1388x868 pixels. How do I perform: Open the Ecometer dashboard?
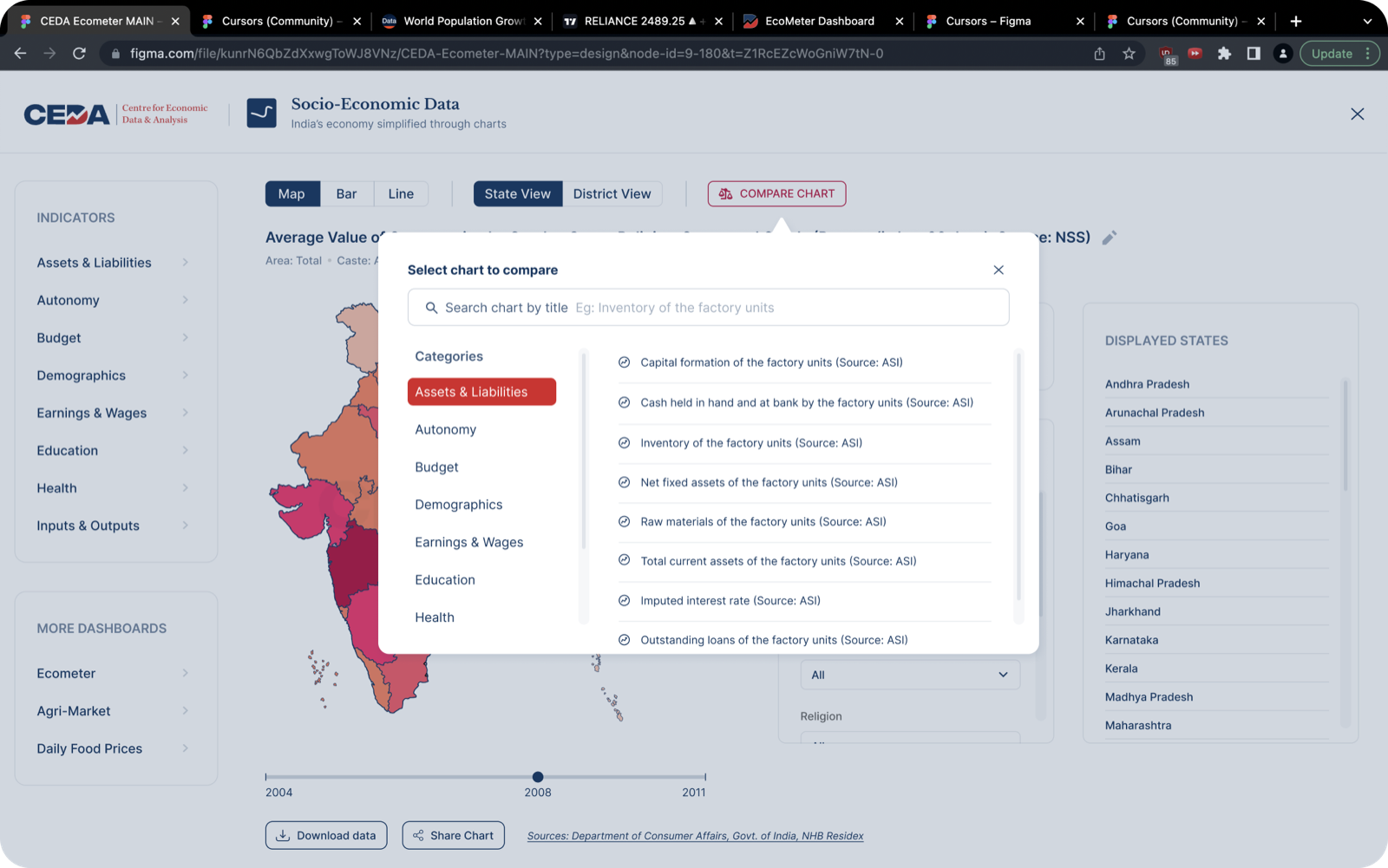113,674
